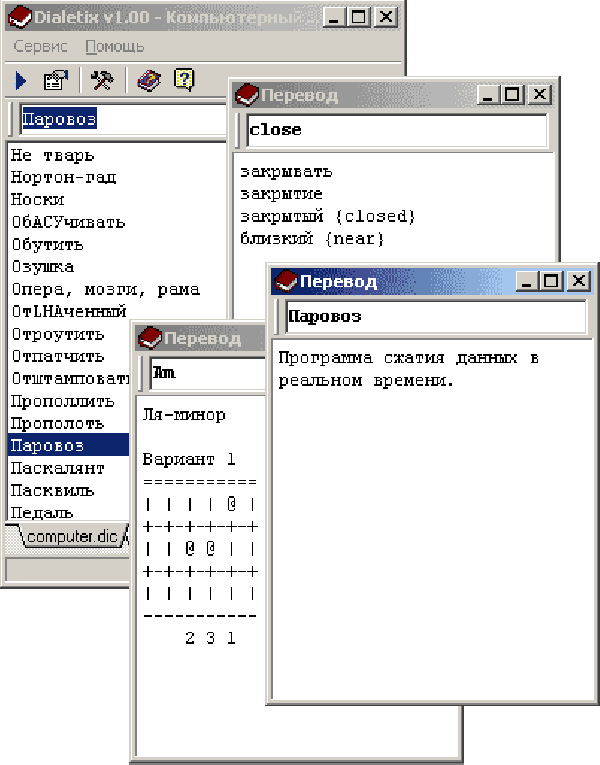This screenshot has height=765, width=600.
Task: Click the toolbar grip beside the main search field
Action: click(11, 119)
